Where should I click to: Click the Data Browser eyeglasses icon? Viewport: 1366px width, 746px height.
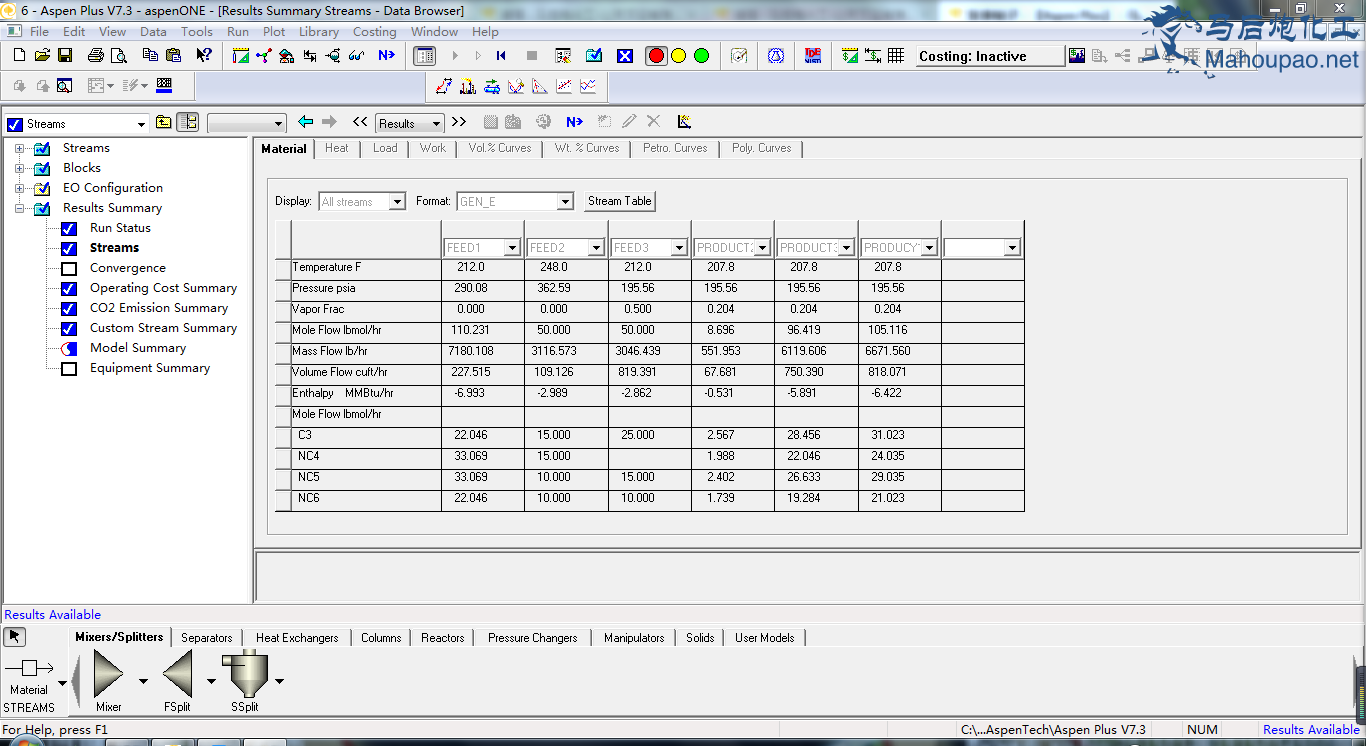(x=356, y=56)
